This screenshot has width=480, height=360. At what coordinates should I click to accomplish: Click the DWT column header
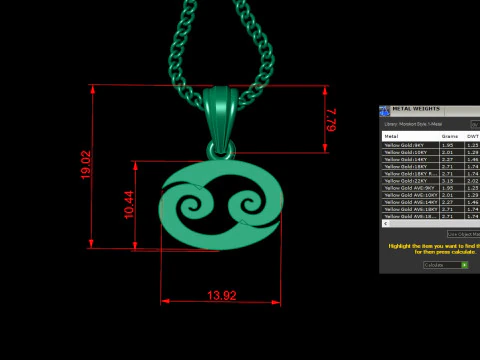click(472, 136)
